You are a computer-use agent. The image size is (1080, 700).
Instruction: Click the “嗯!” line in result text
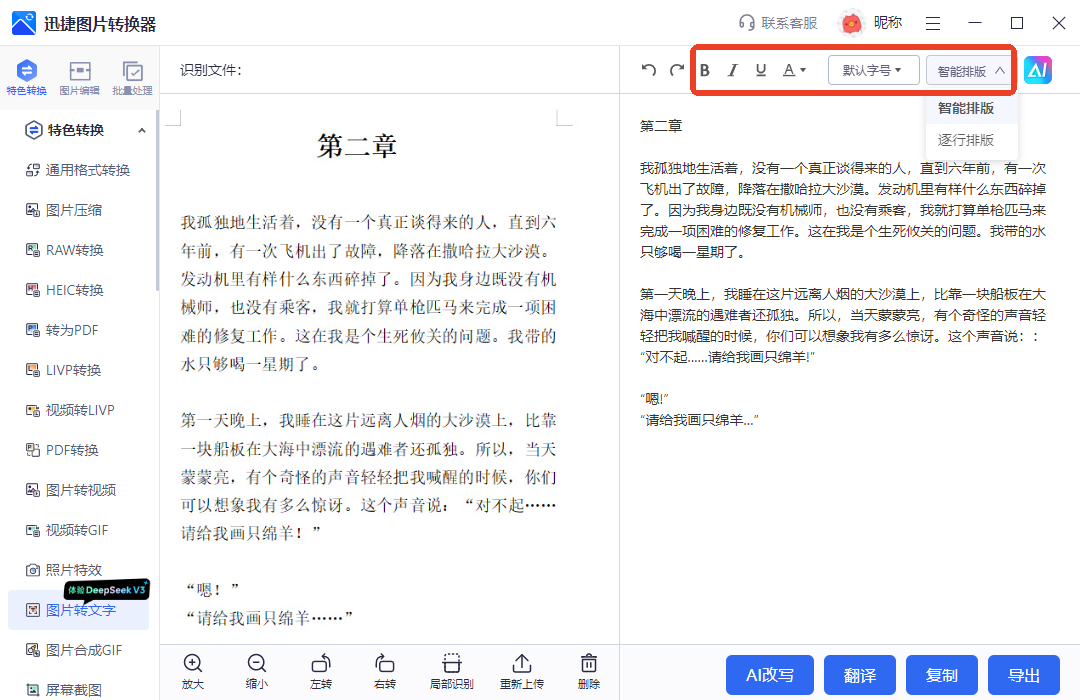(x=654, y=398)
